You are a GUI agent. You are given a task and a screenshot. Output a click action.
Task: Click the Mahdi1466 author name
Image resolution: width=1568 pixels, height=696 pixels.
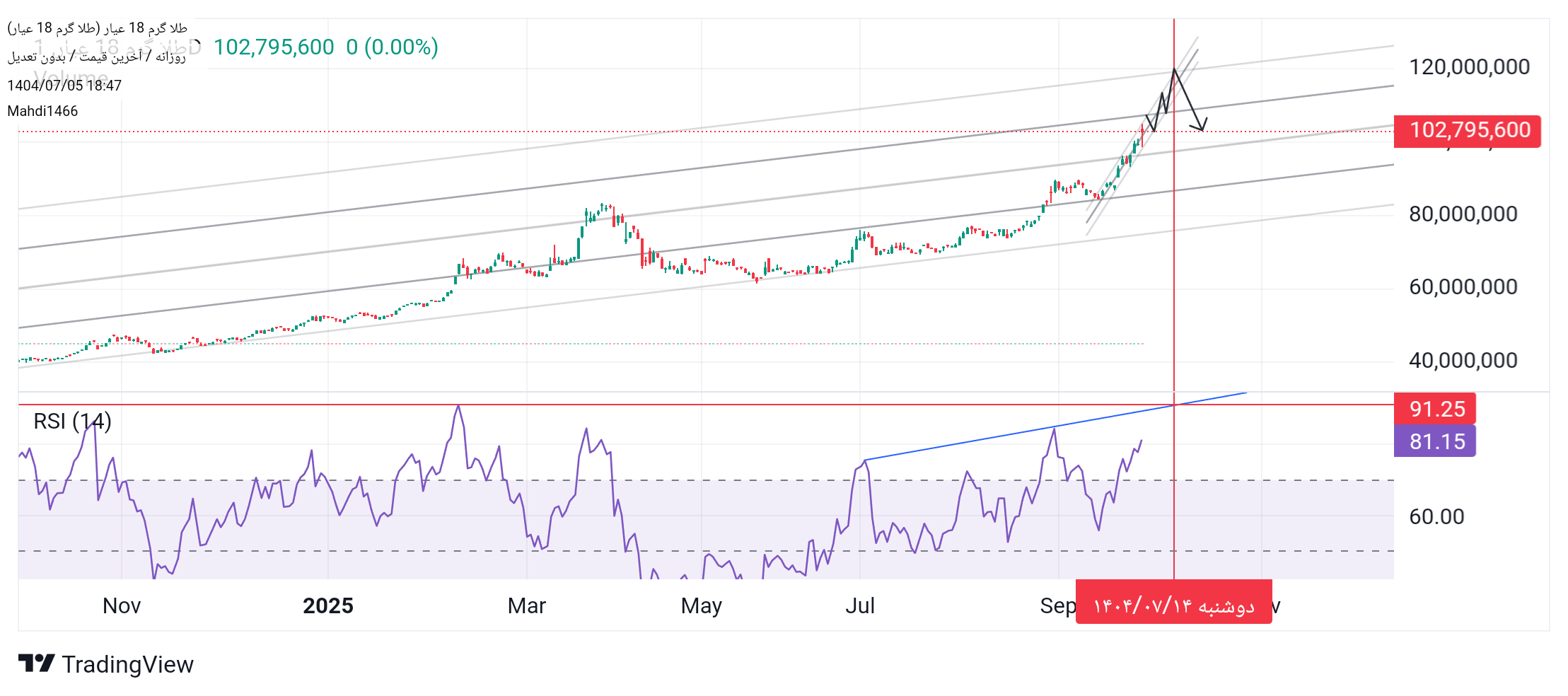click(42, 111)
